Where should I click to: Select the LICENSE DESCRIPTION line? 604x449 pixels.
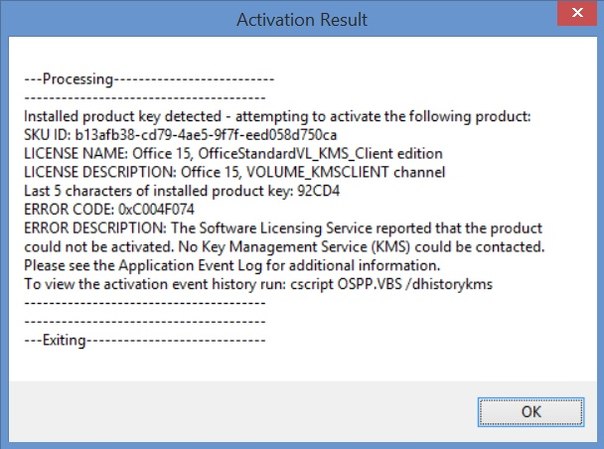(235, 172)
